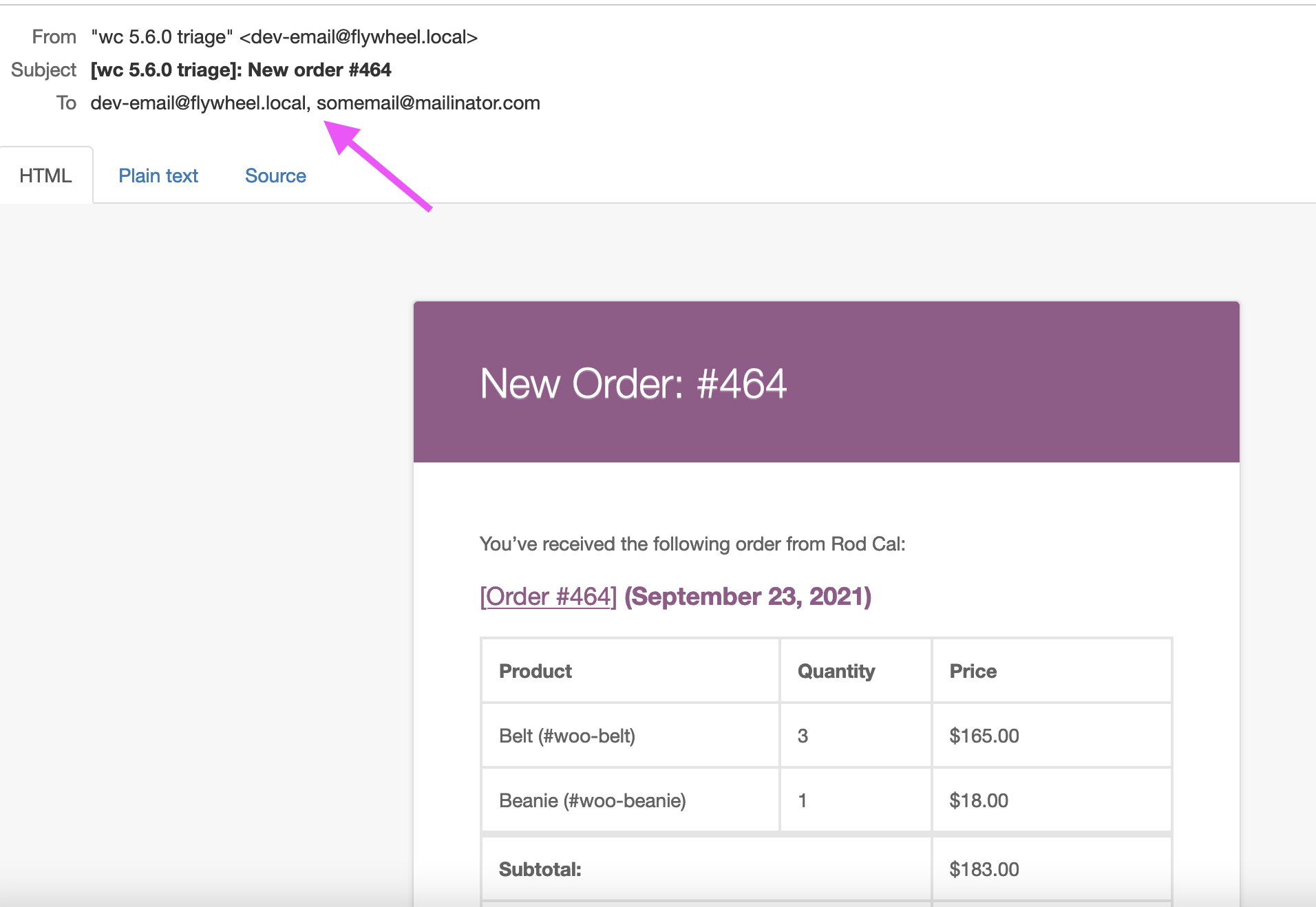Screen dimensions: 1316x907
Task: Select the From field label
Action: pyautogui.click(x=54, y=36)
